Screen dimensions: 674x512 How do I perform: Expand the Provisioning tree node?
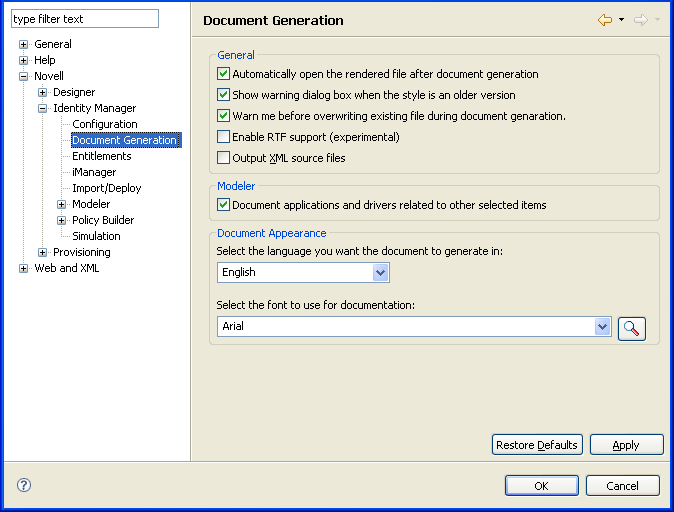(42, 252)
